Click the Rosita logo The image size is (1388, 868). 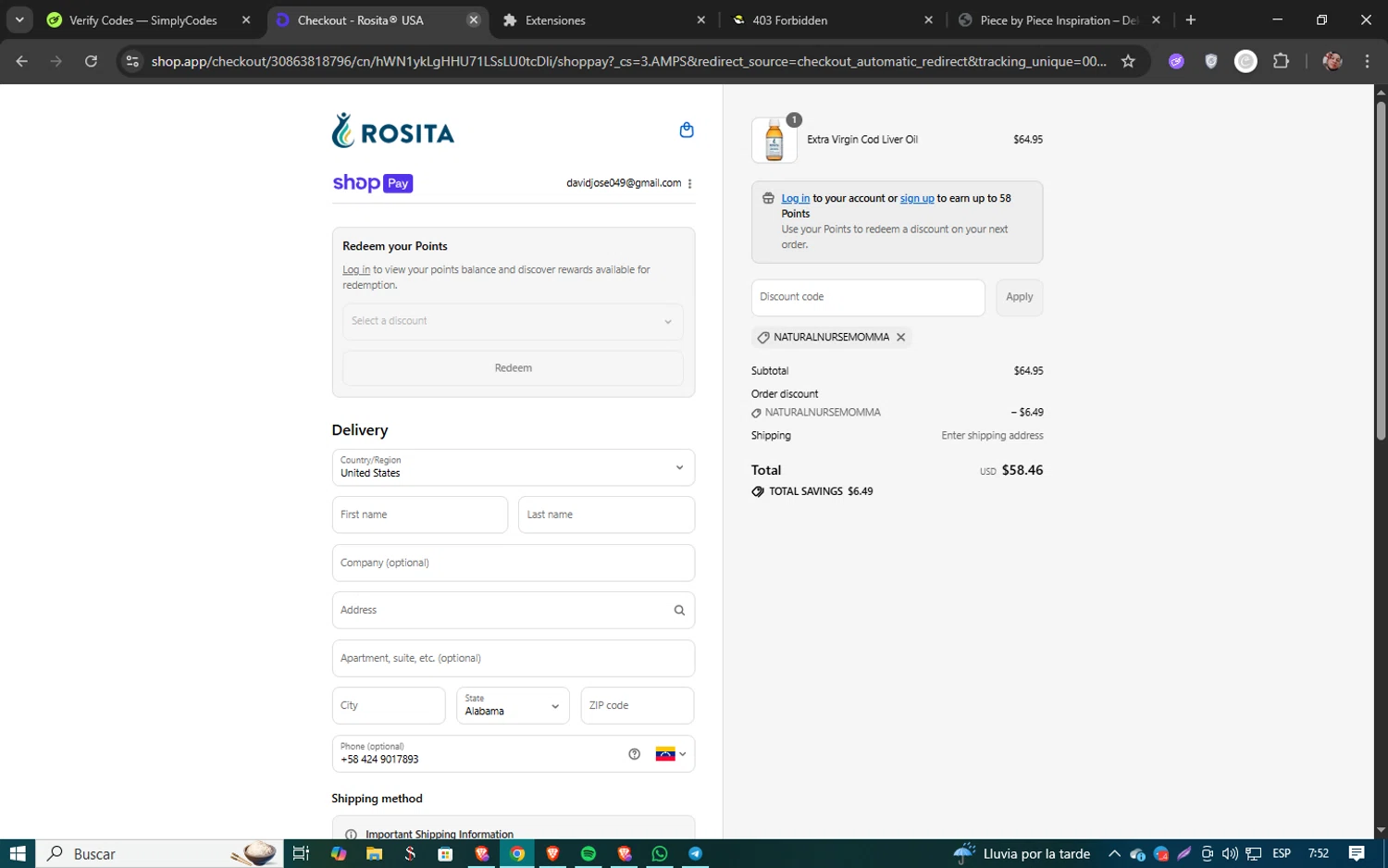(393, 130)
